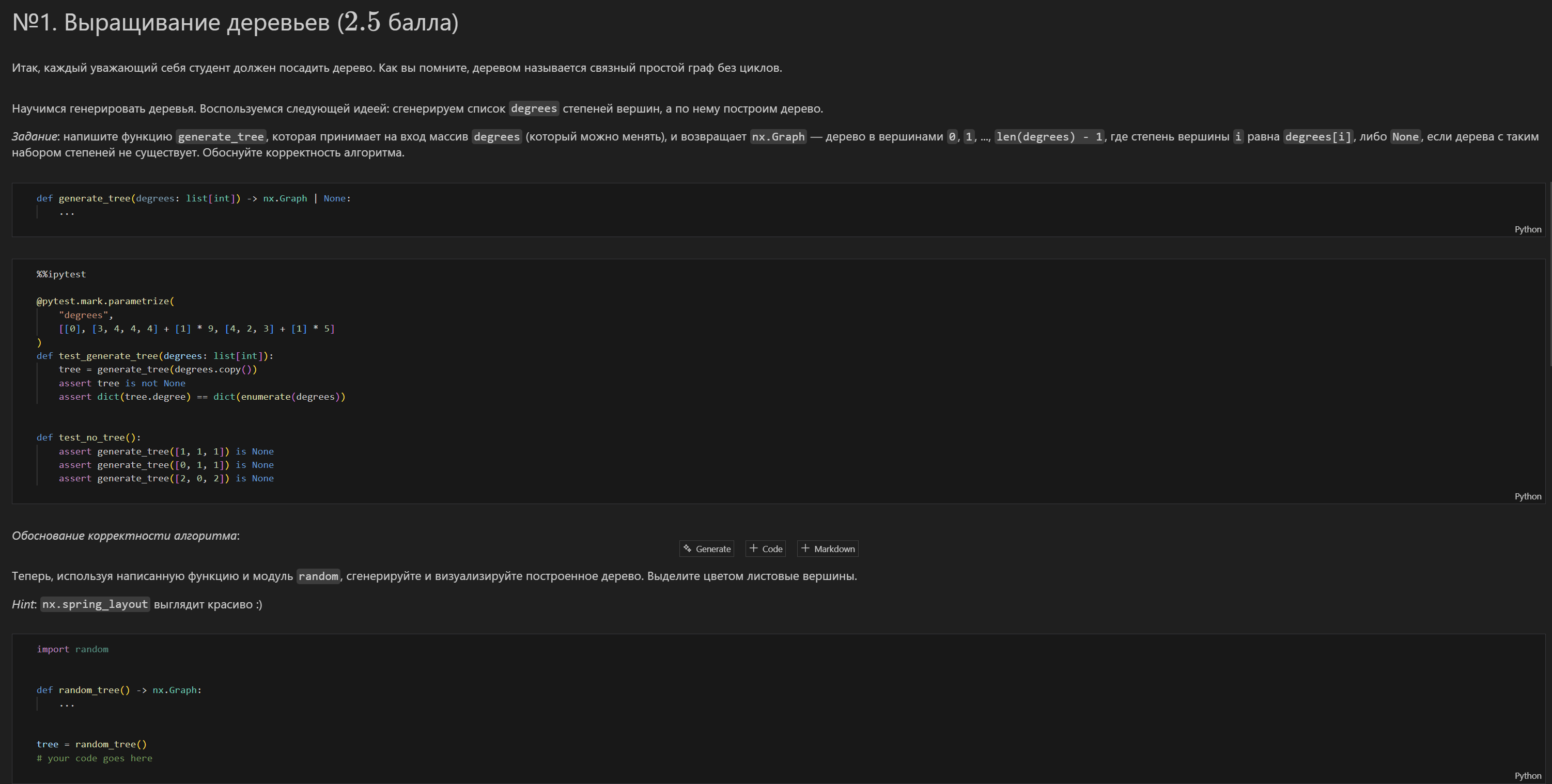Click ellipsis placeholder inside generate_tree body
Screen dimensions: 1552x784
coord(67,213)
